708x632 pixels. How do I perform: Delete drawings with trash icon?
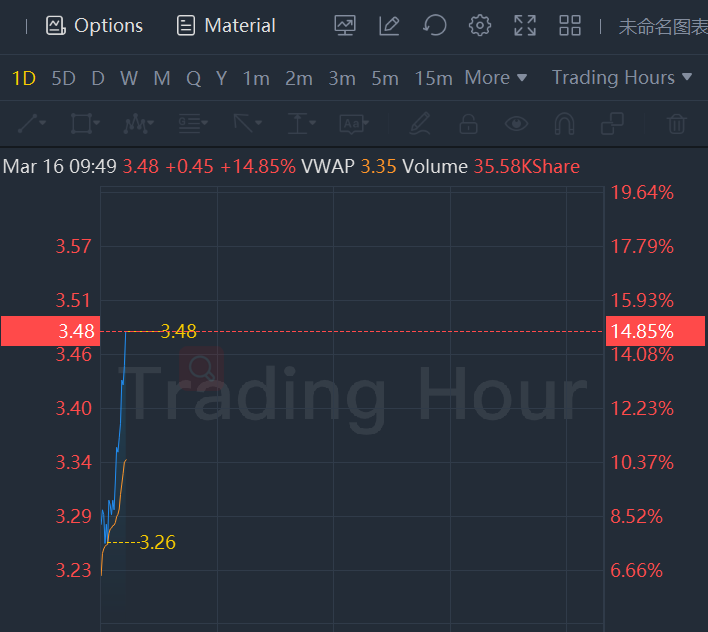point(677,124)
